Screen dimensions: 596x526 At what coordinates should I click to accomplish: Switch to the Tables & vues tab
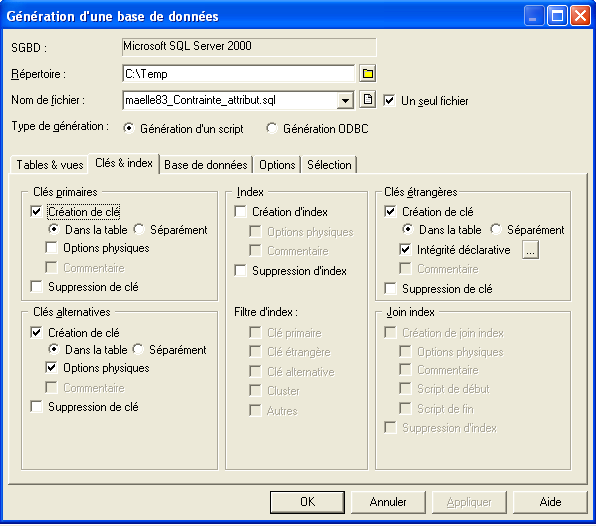click(50, 165)
